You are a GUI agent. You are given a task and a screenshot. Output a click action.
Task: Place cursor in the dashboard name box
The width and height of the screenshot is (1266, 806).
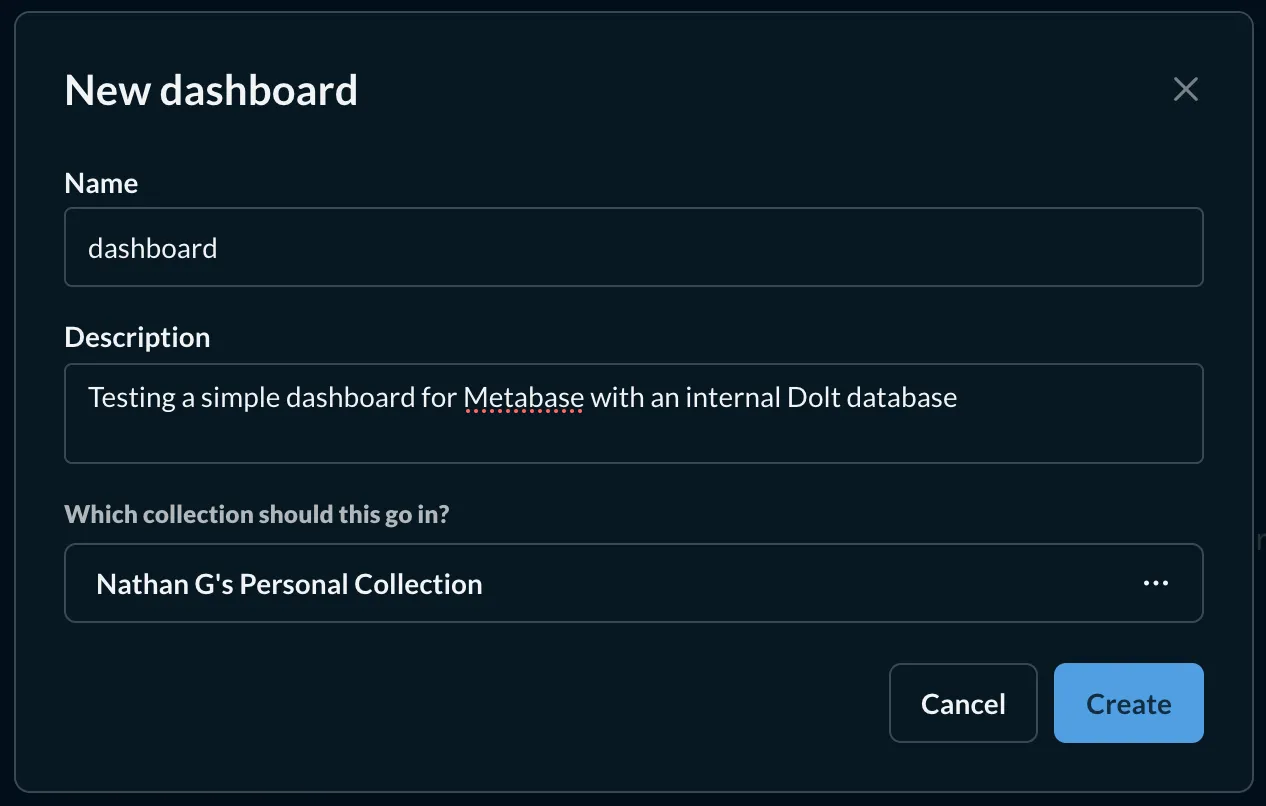(x=633, y=247)
